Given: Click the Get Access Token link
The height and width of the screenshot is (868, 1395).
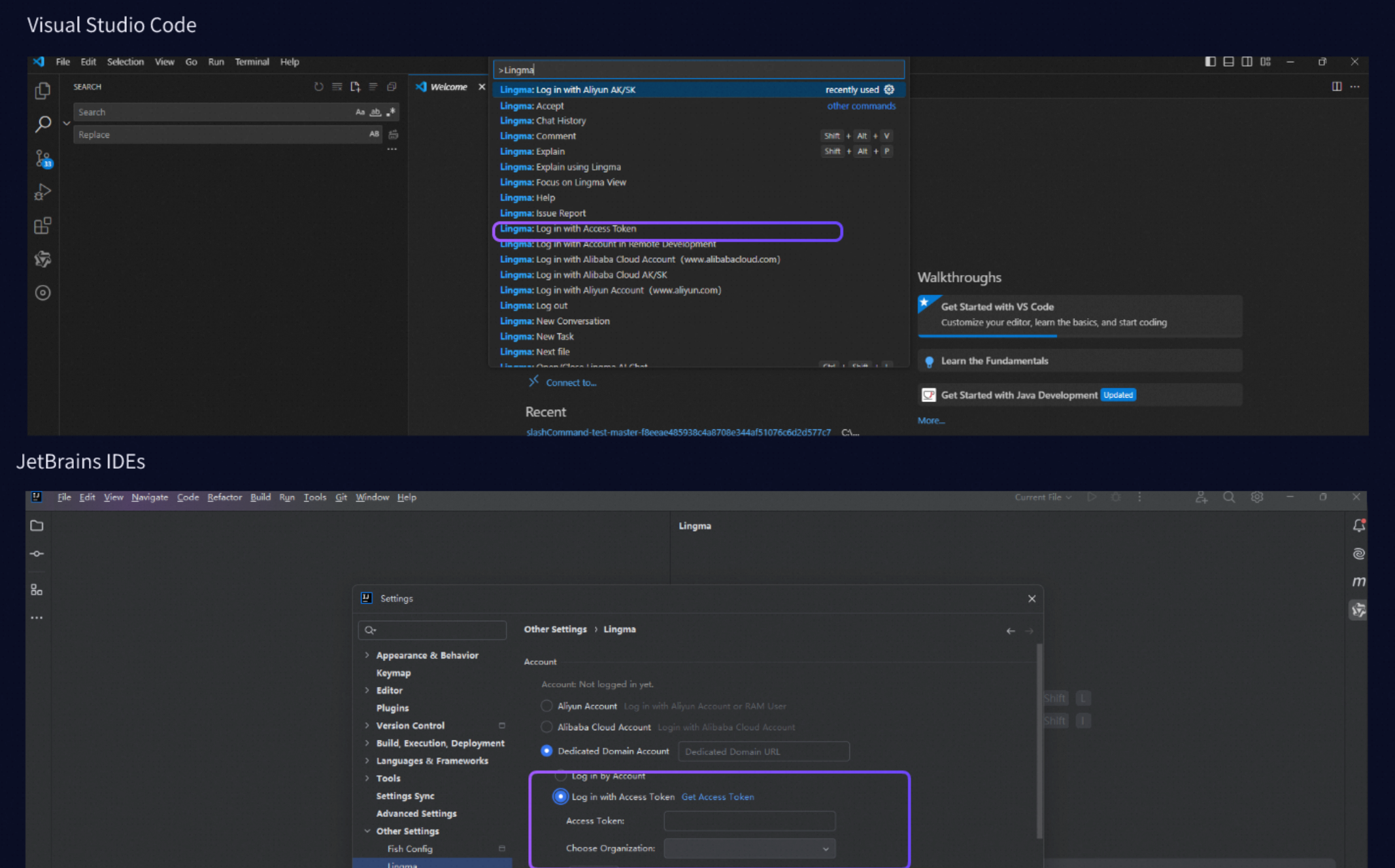Looking at the screenshot, I should [717, 797].
